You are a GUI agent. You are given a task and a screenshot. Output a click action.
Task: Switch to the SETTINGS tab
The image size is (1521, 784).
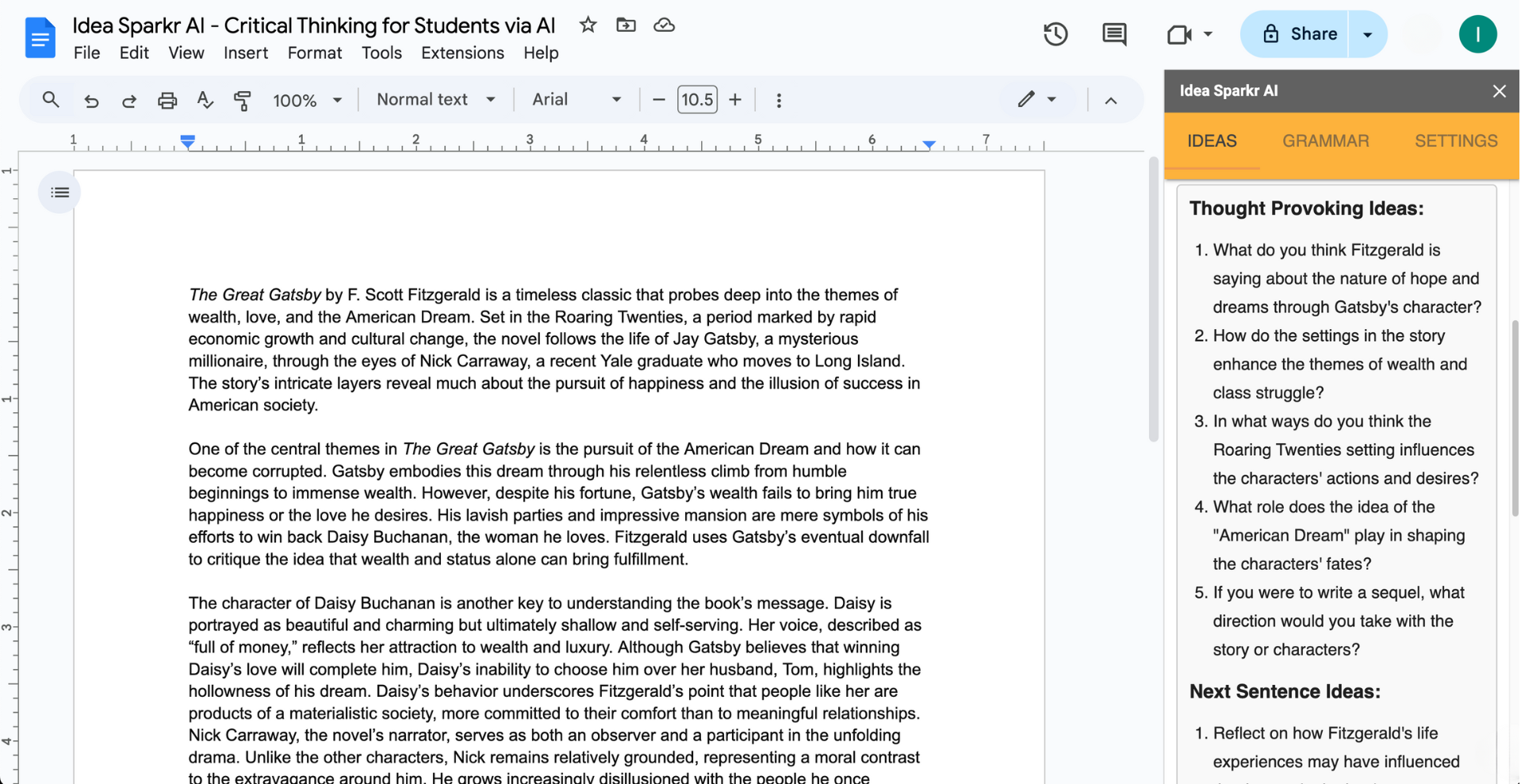1456,141
